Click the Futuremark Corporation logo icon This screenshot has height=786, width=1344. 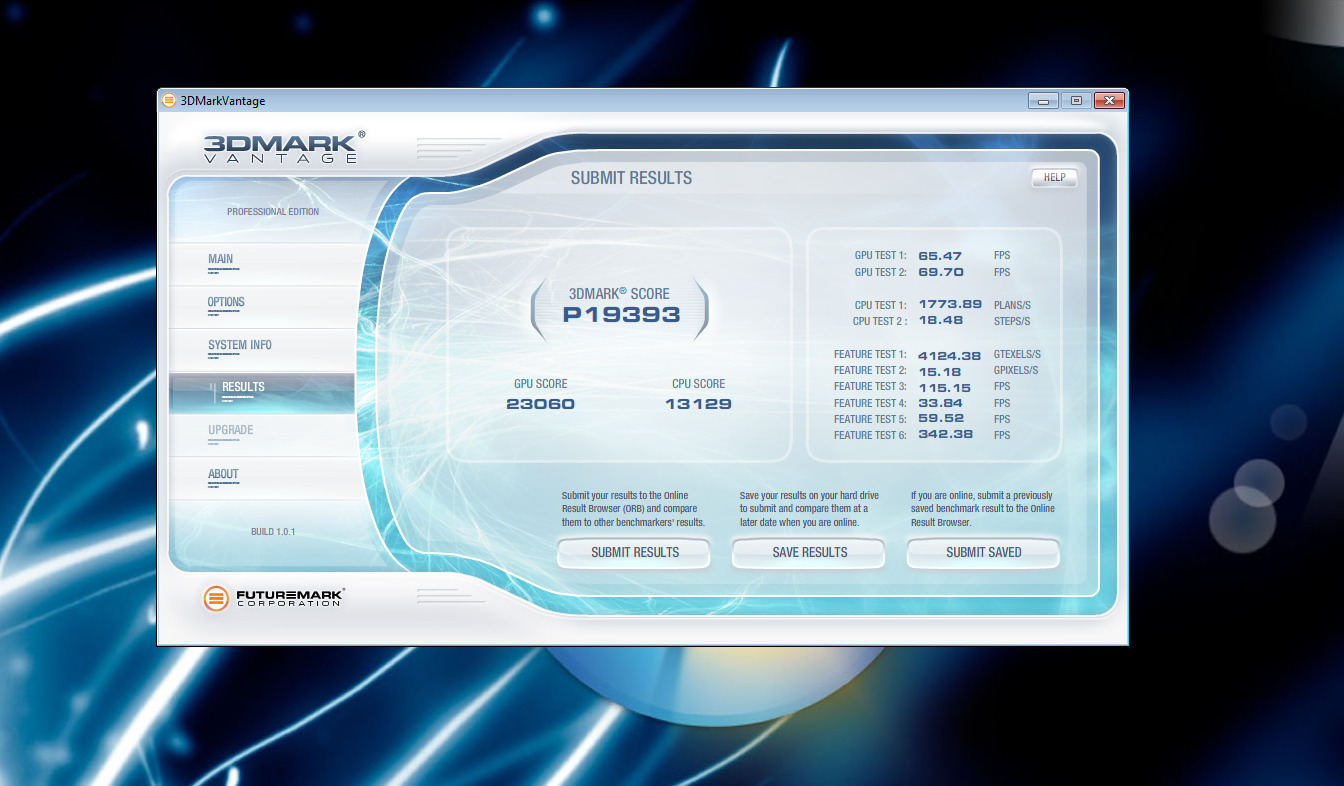[x=217, y=598]
